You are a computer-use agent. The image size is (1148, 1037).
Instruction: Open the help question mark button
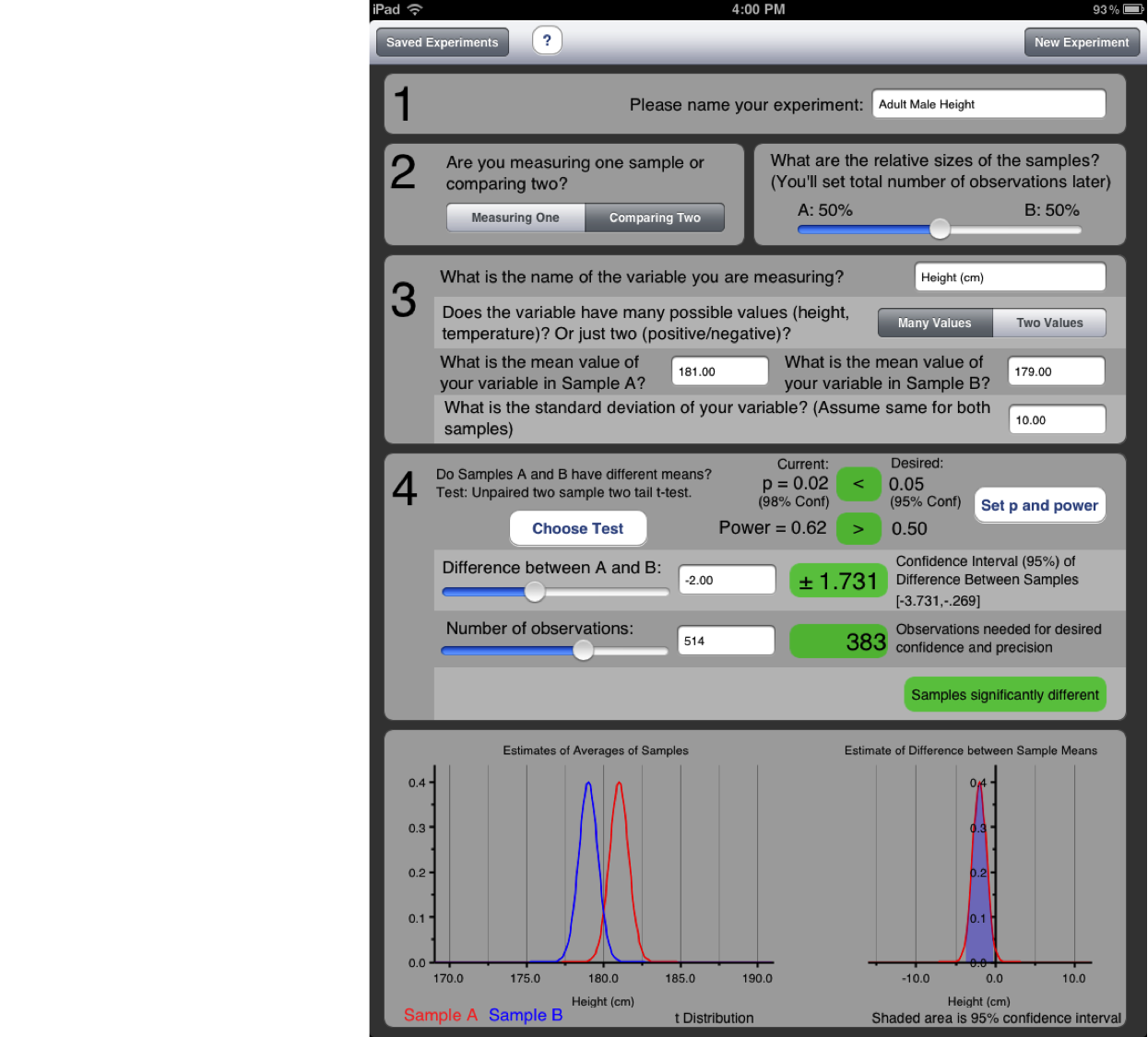point(547,41)
